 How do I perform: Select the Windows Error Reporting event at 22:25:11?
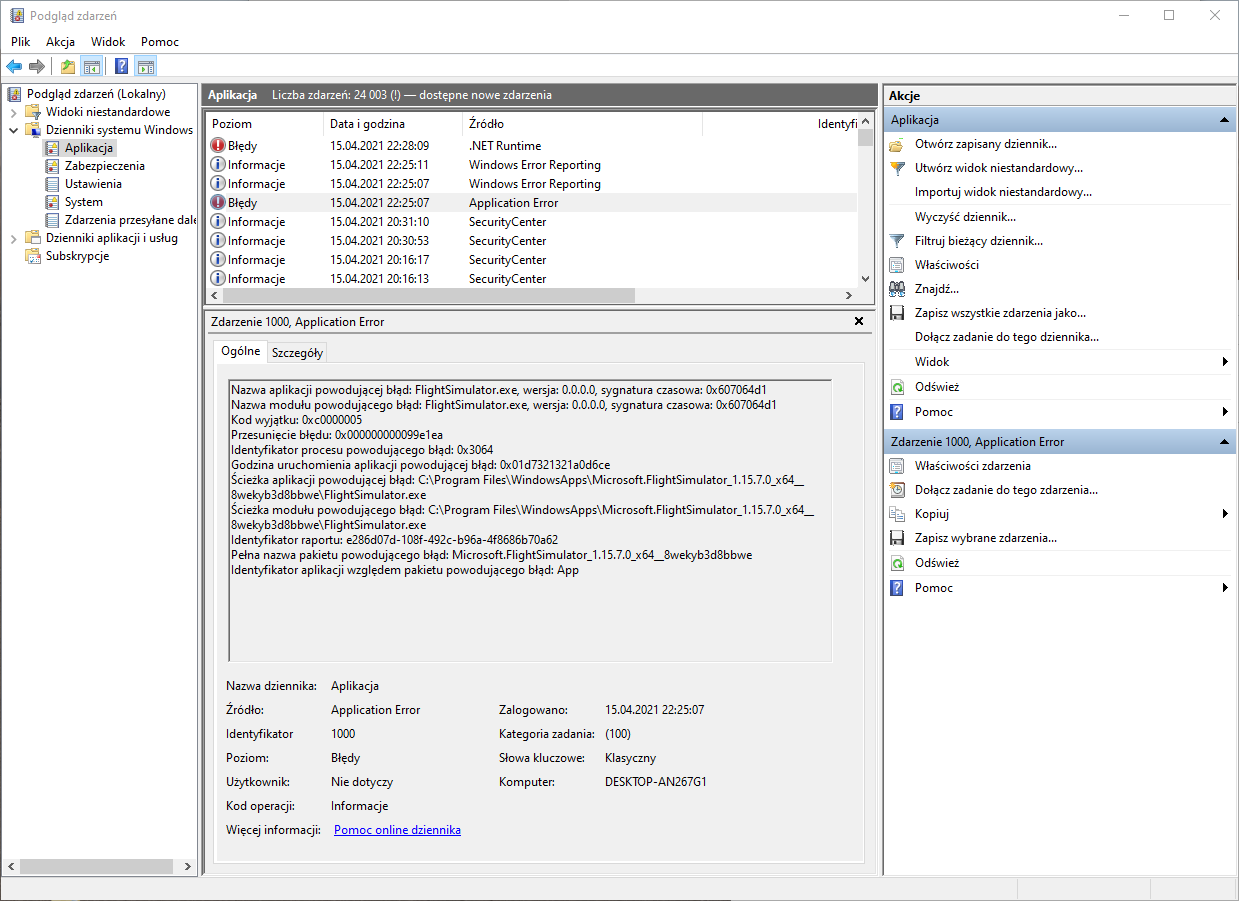pos(531,165)
